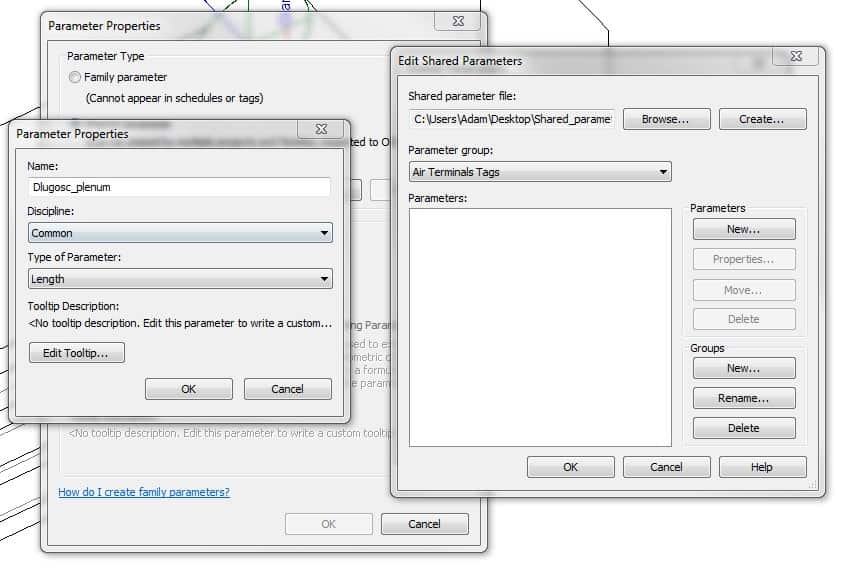The image size is (843, 580).
Task: Expand the Type of Parameter dropdown
Action: pyautogui.click(x=180, y=279)
